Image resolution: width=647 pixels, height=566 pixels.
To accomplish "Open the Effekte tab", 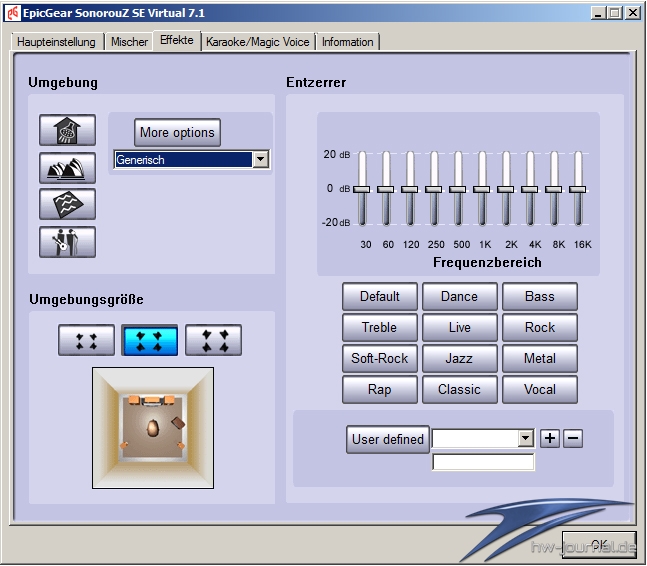I will click(x=177, y=40).
